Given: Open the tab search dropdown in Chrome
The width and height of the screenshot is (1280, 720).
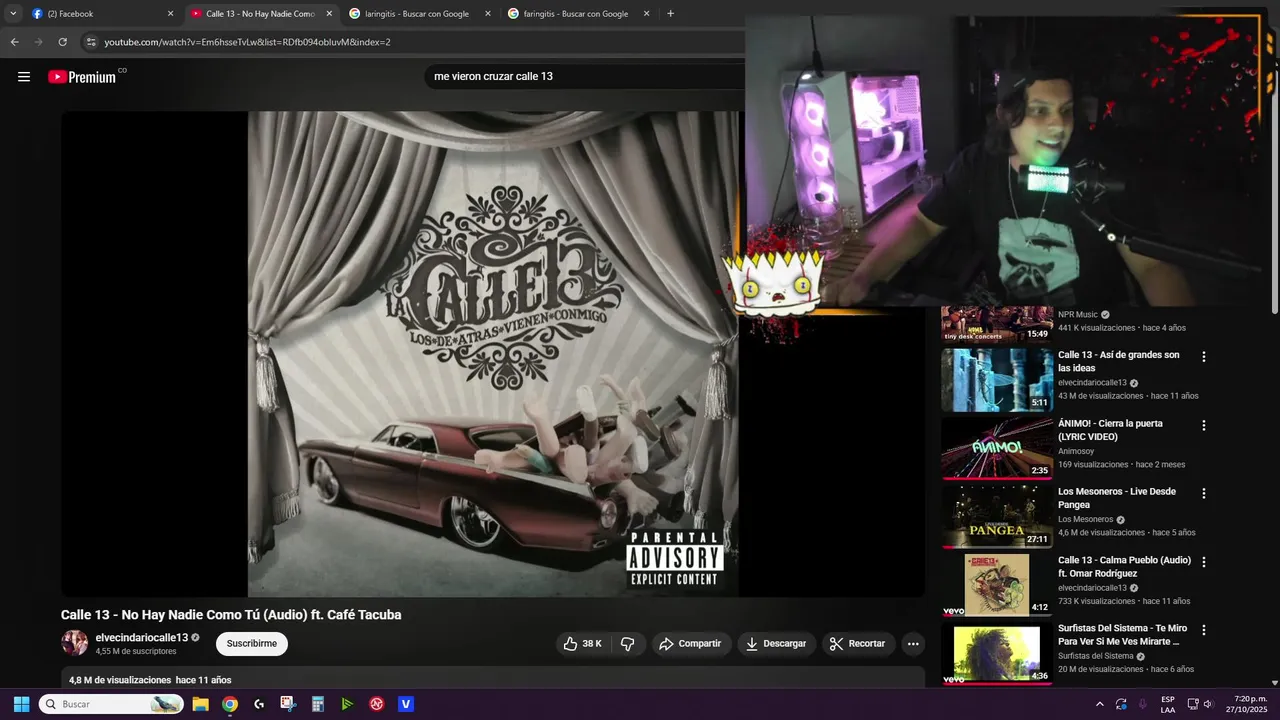Looking at the screenshot, I should click(13, 14).
